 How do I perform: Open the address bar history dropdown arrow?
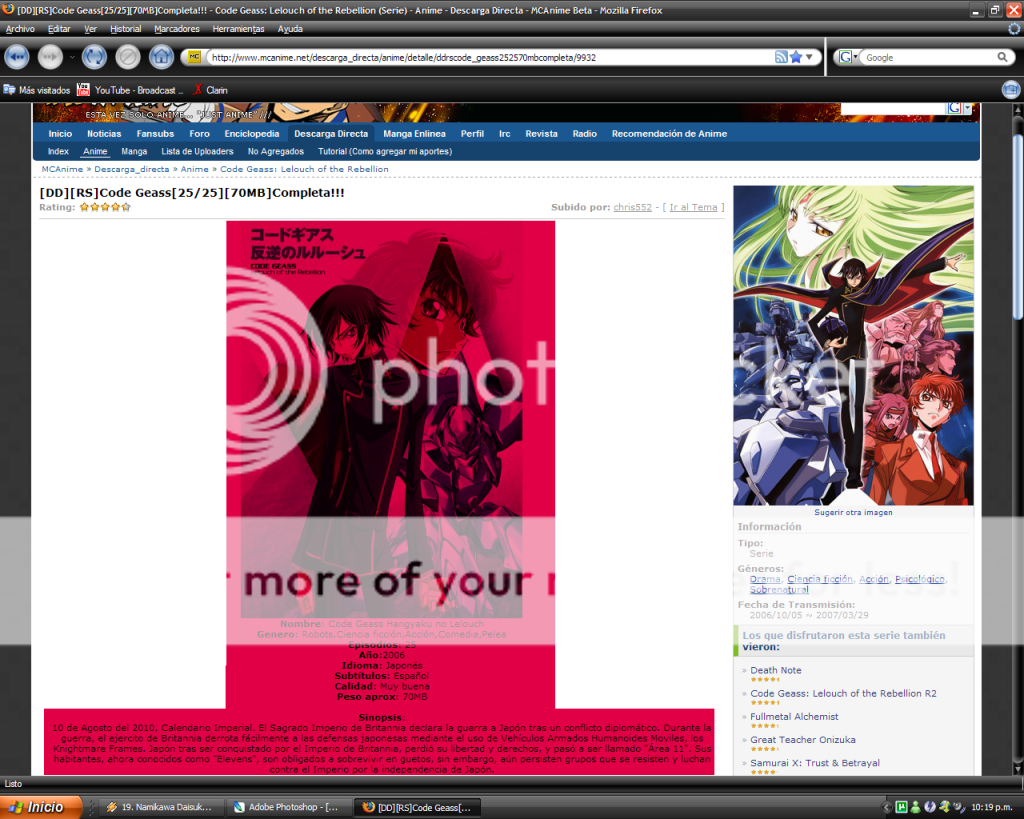pos(810,57)
